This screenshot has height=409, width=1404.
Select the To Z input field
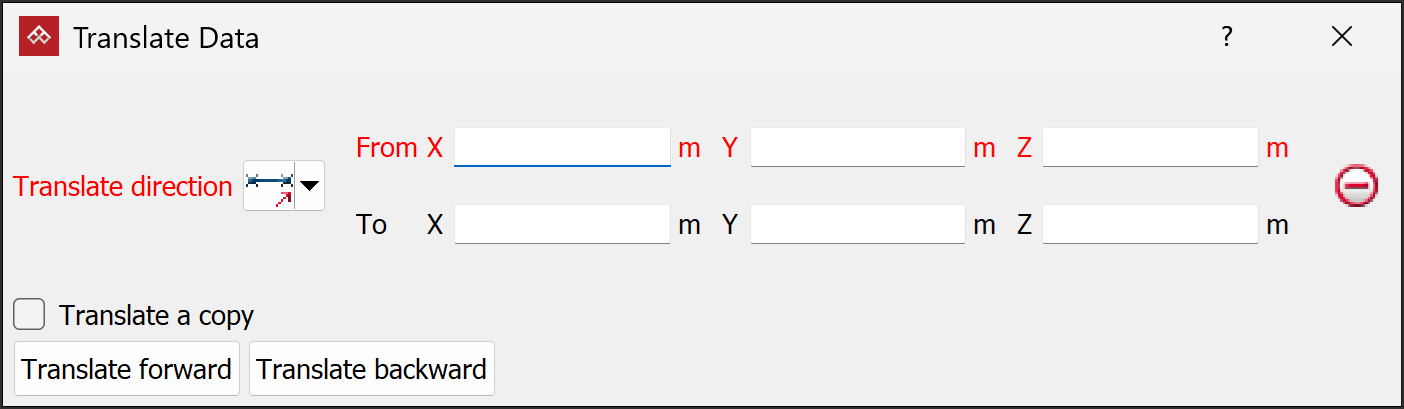pyautogui.click(x=1150, y=225)
